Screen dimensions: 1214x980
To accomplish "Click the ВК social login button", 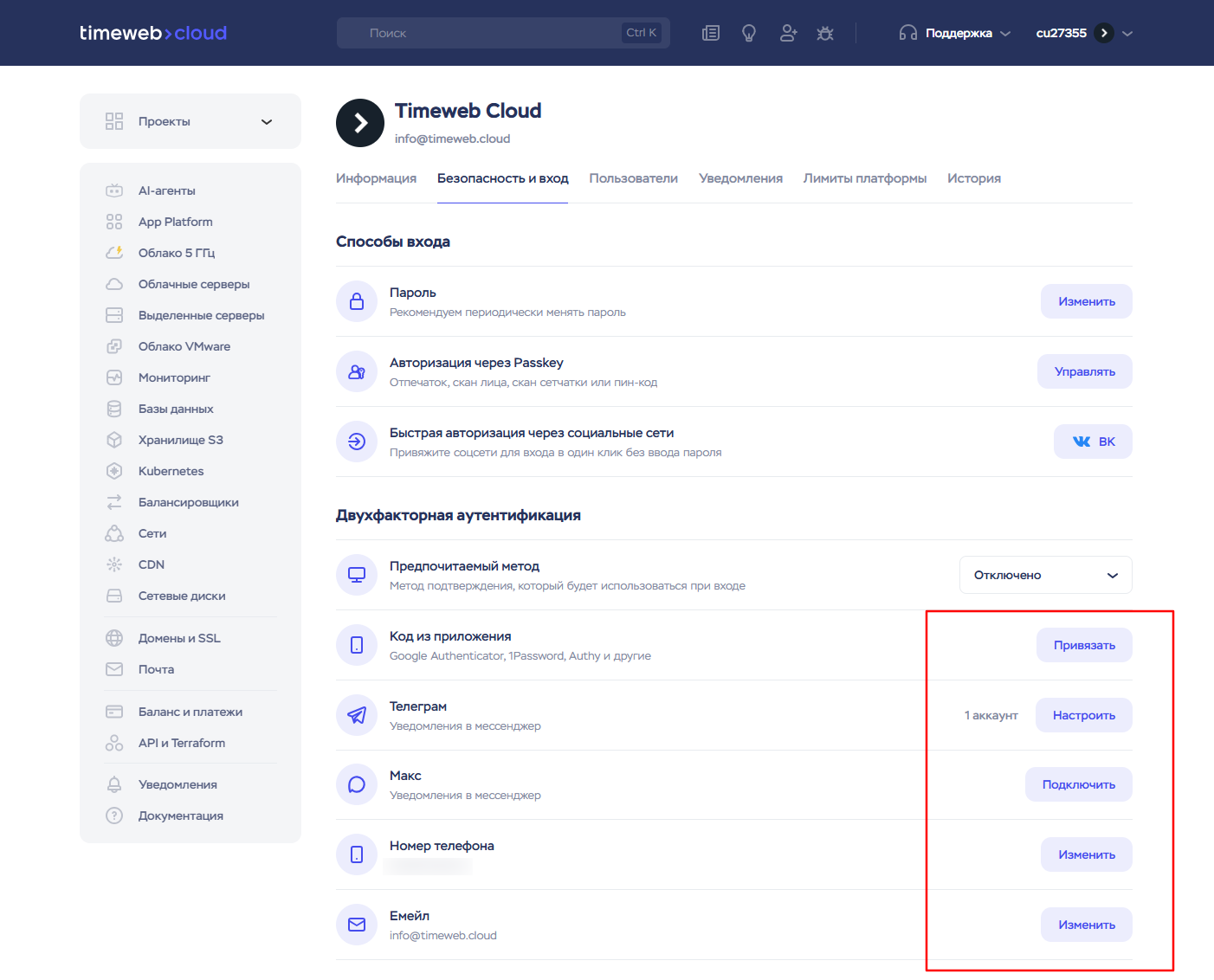I will 1093,442.
